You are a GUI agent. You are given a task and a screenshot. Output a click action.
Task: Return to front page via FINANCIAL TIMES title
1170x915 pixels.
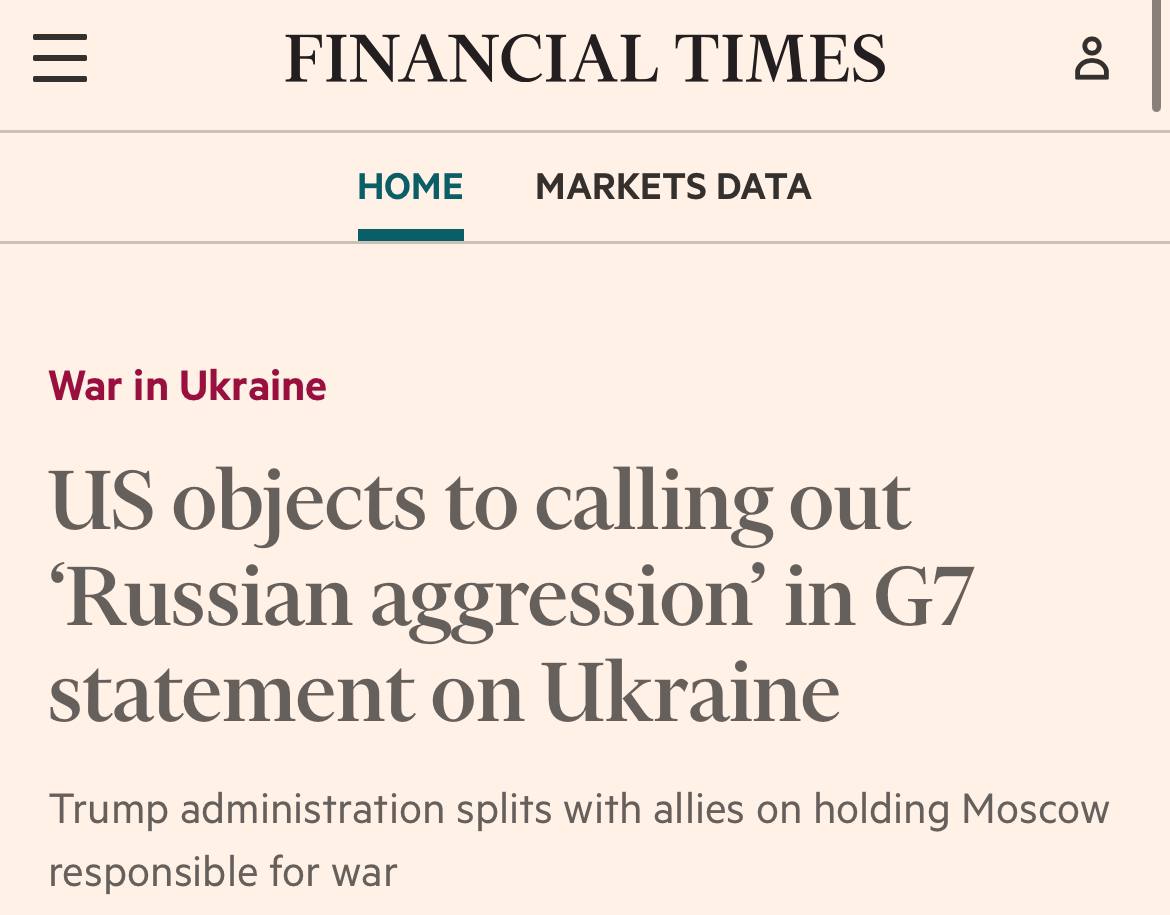(585, 58)
